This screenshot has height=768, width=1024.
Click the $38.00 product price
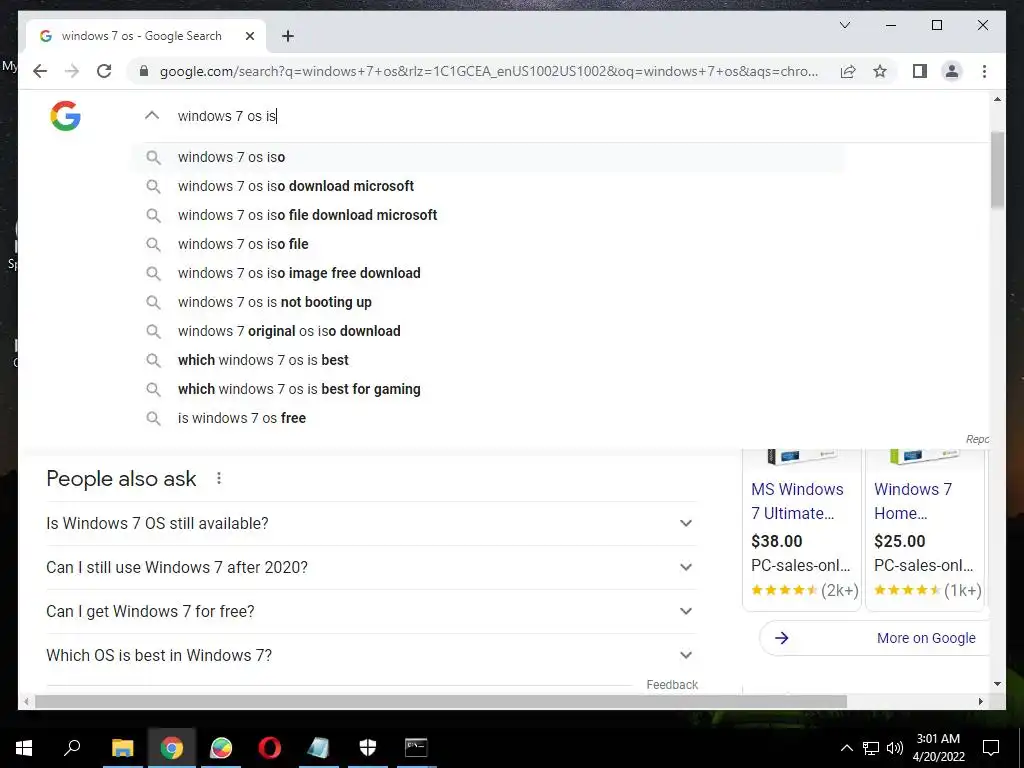[x=776, y=541]
